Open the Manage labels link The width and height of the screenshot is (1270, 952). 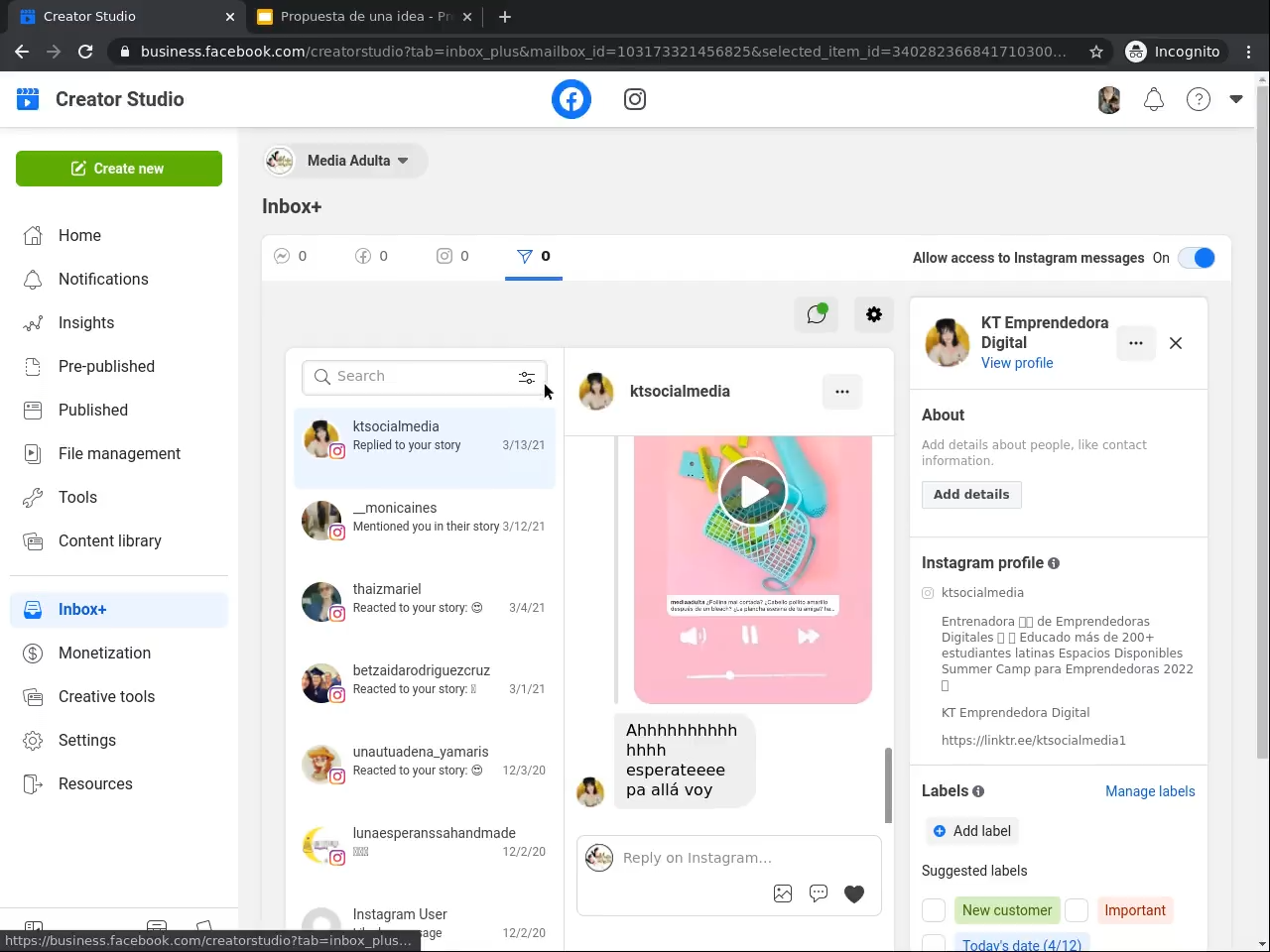coord(1150,791)
